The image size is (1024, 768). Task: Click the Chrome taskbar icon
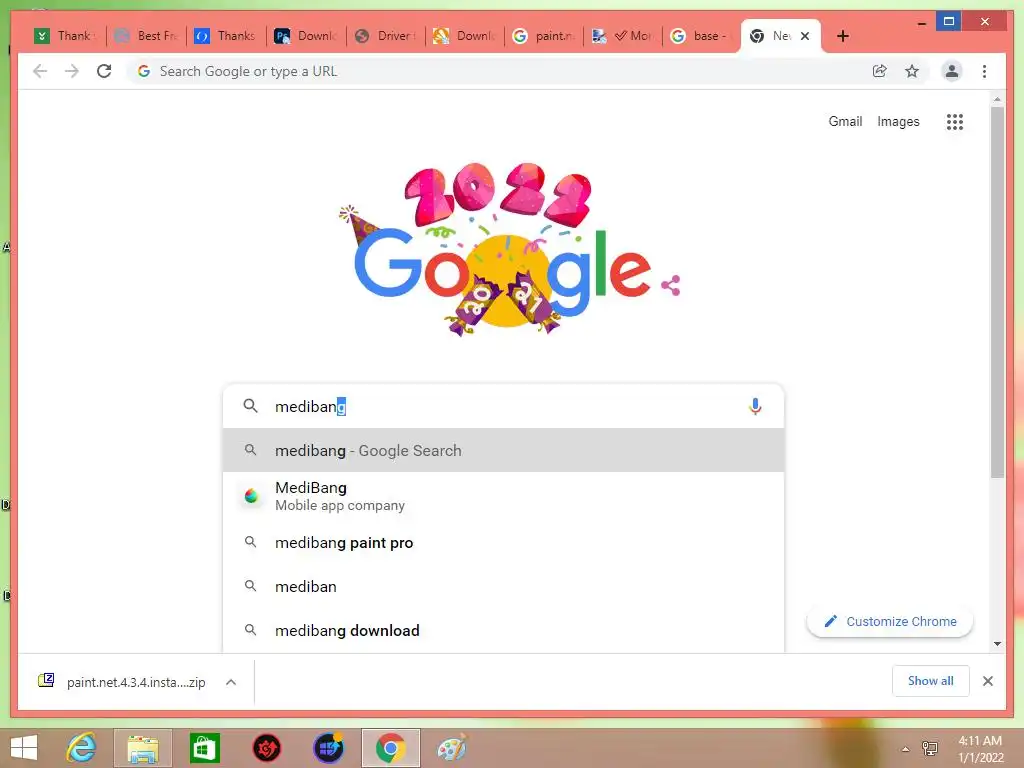(391, 748)
